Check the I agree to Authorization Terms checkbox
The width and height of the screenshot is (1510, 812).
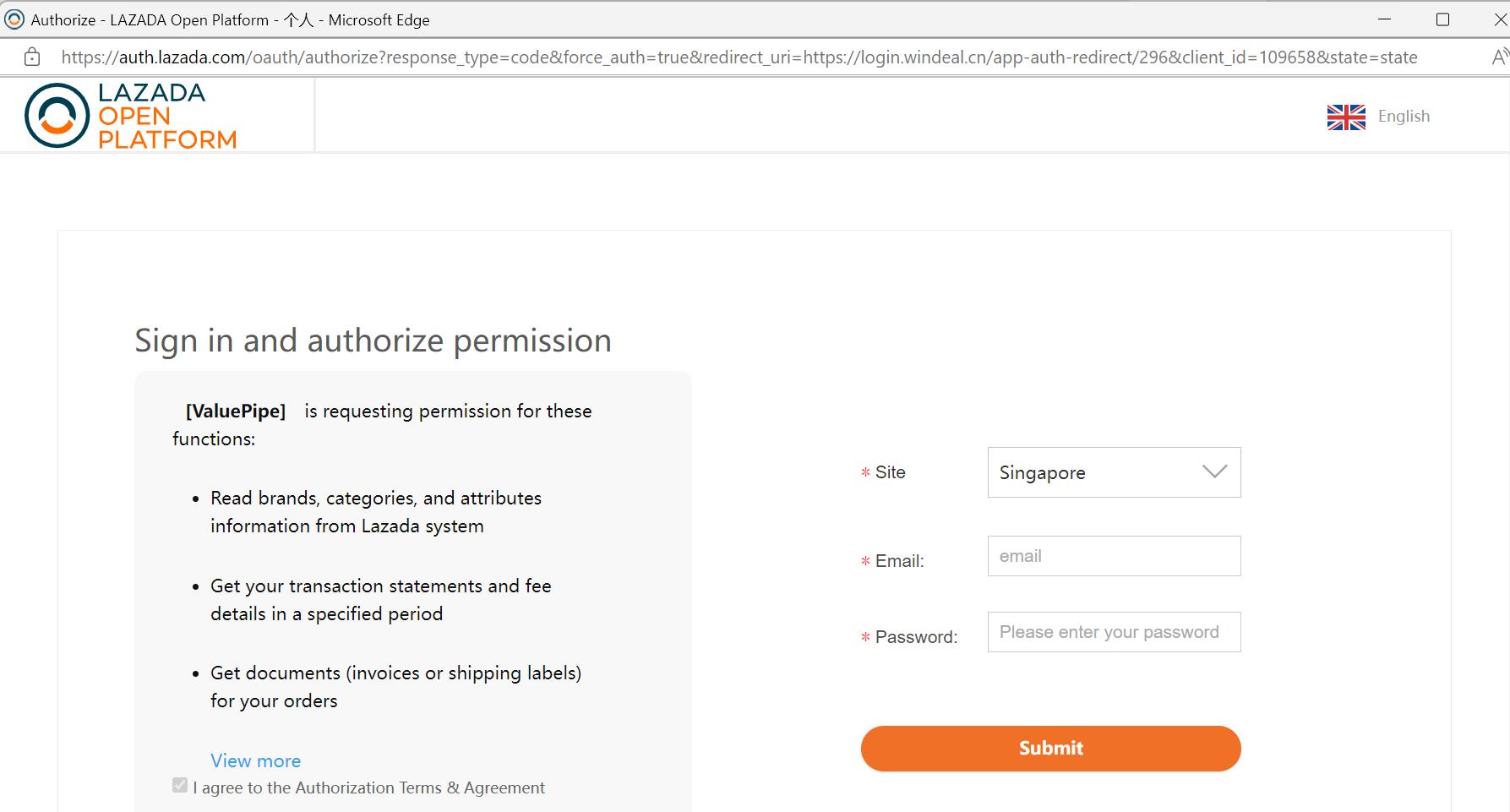[x=178, y=785]
